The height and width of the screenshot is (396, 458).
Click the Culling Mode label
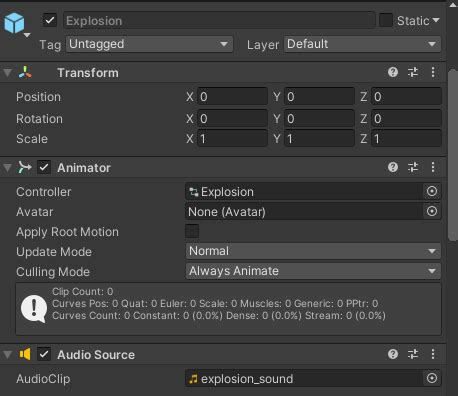(53, 272)
